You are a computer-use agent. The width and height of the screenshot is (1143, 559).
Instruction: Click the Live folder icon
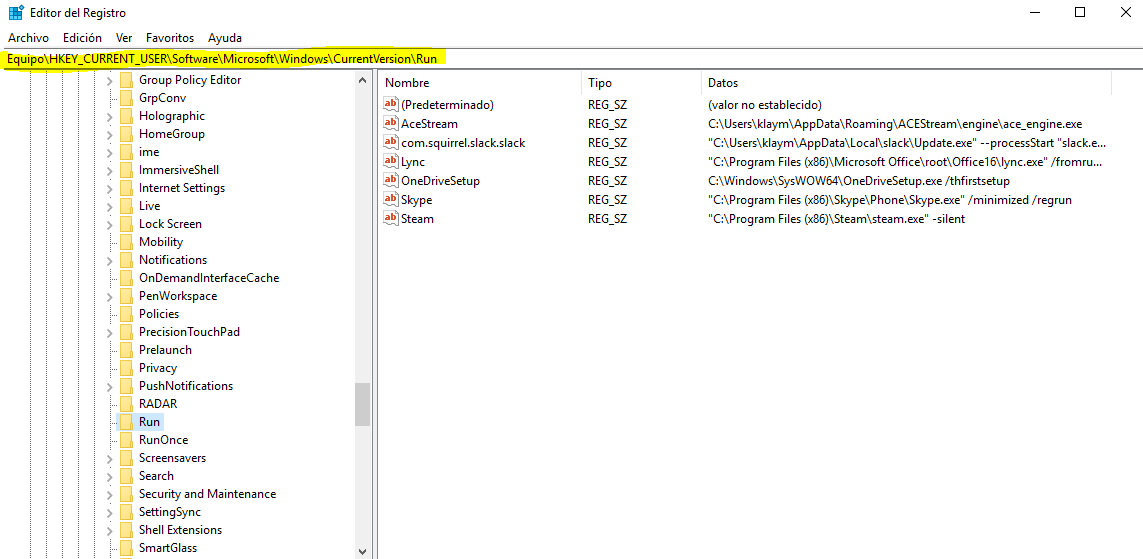coord(126,206)
